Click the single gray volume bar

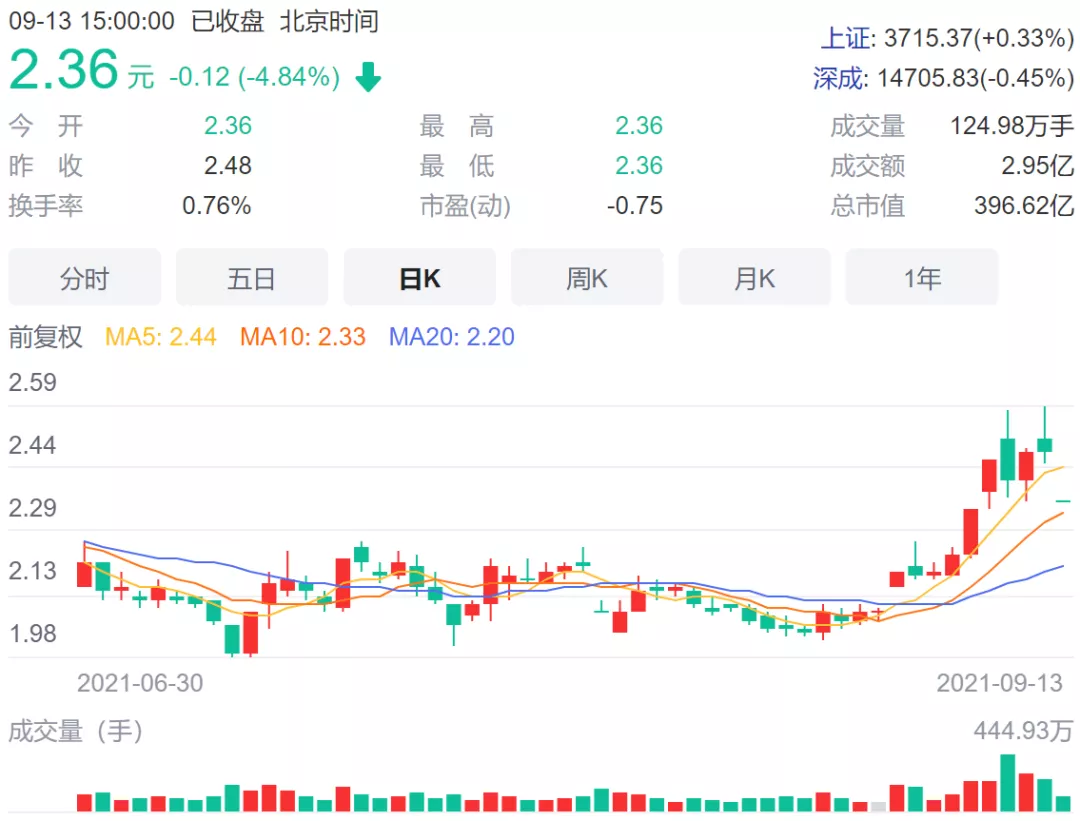point(878,806)
